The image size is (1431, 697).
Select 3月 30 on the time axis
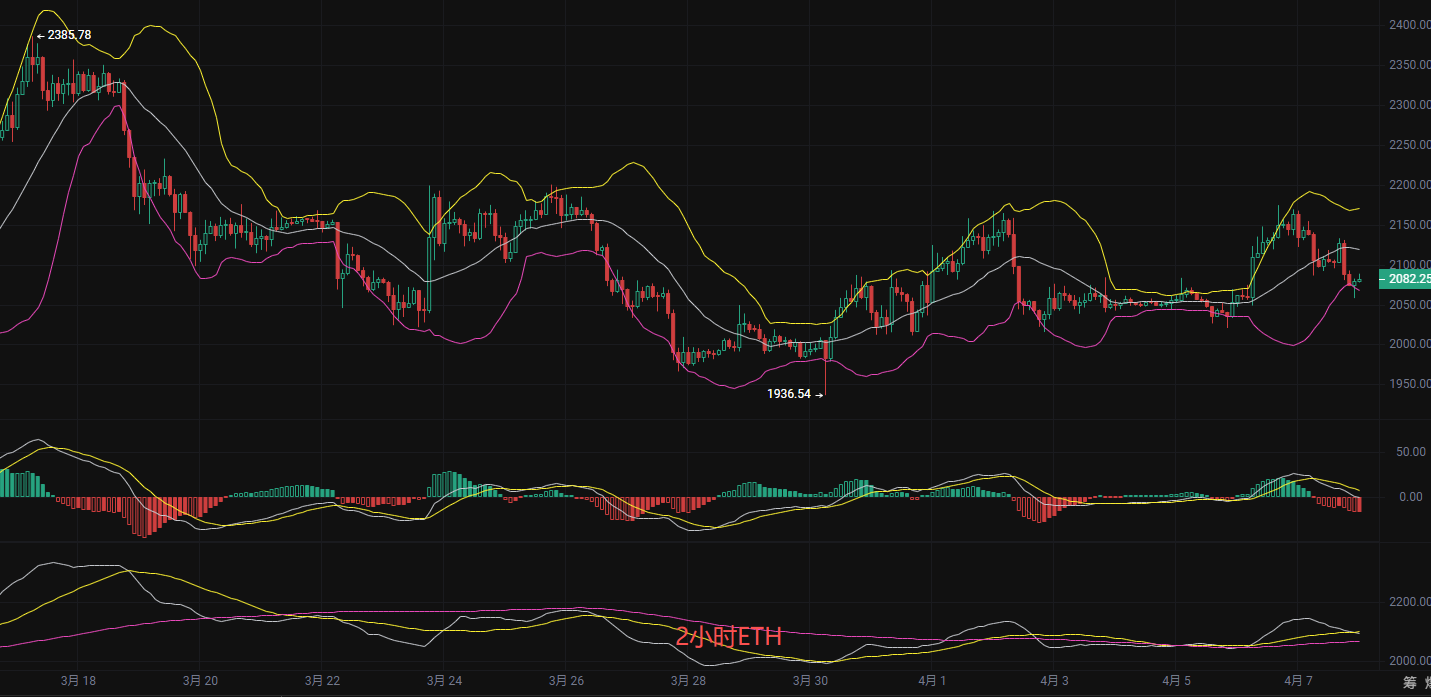pyautogui.click(x=810, y=681)
